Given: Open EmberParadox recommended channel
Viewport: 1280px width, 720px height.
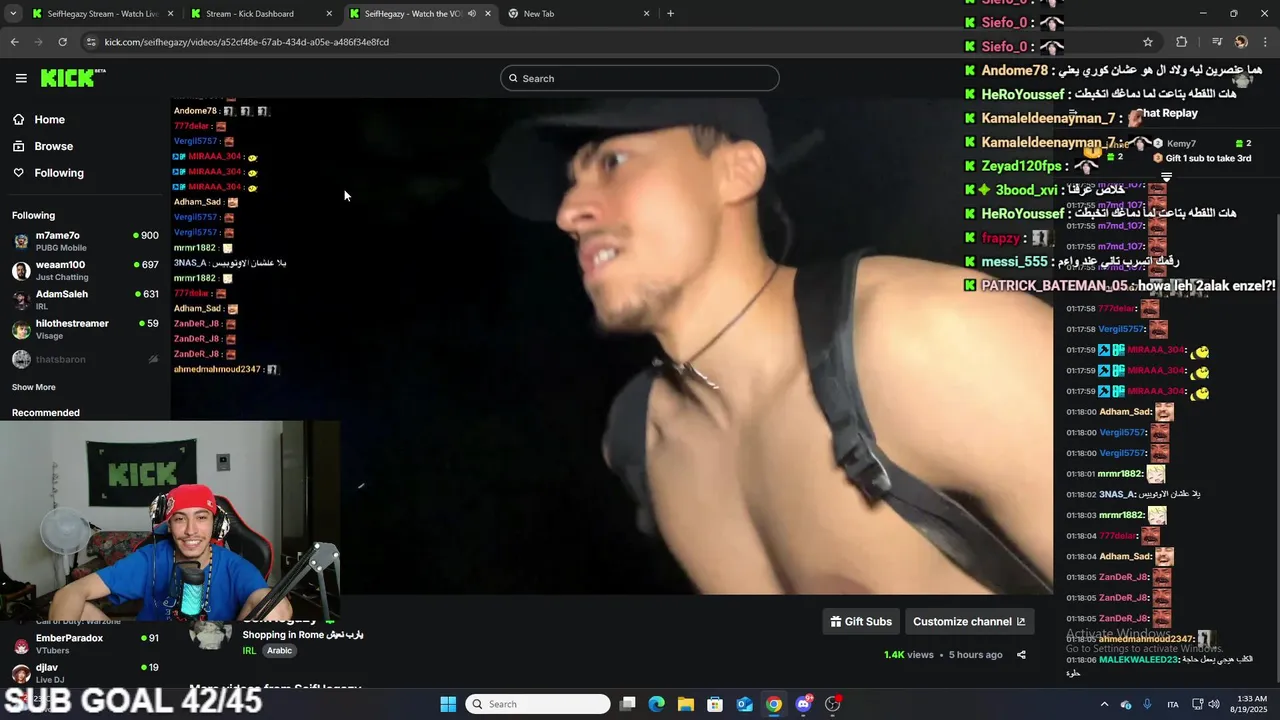Looking at the screenshot, I should pos(85,643).
